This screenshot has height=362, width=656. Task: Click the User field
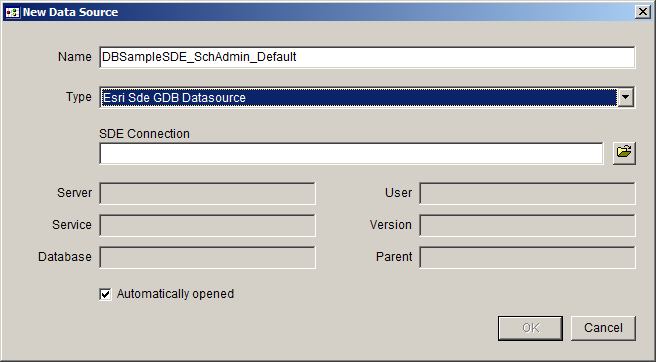click(528, 193)
